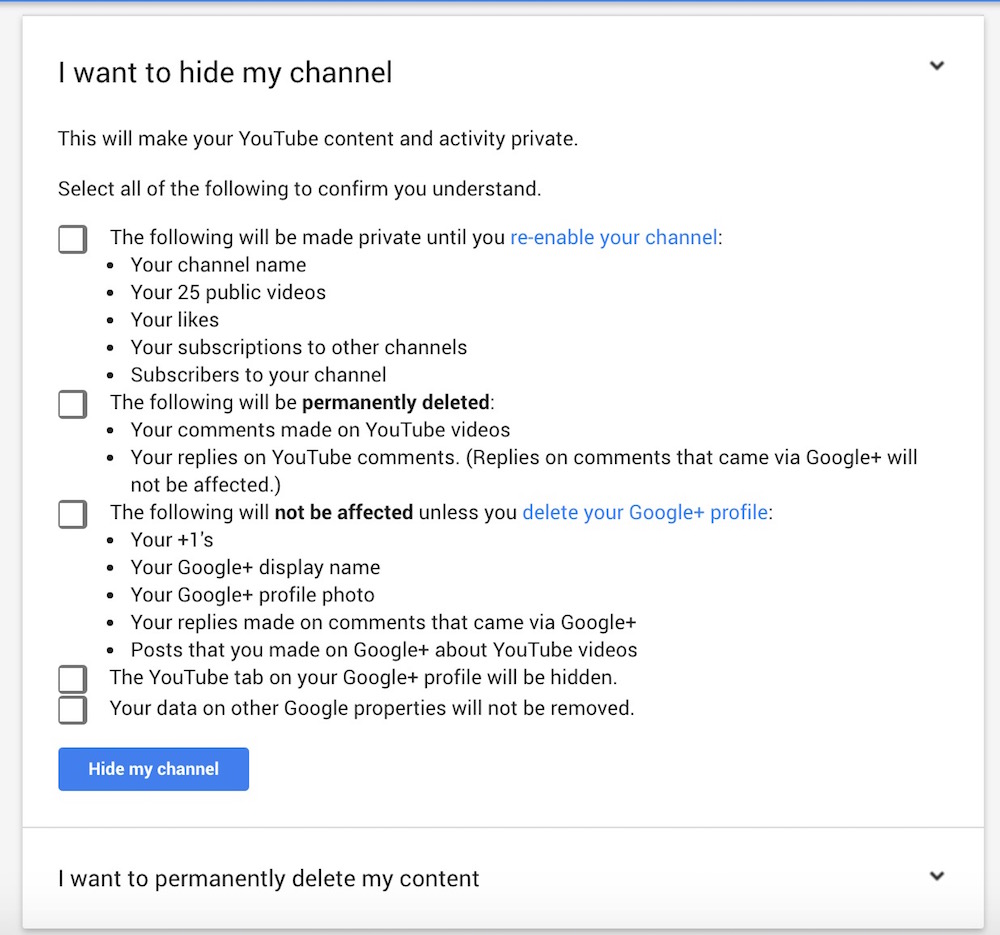Viewport: 1000px width, 935px height.
Task: Click the bold 'not be affected' text
Action: [344, 513]
